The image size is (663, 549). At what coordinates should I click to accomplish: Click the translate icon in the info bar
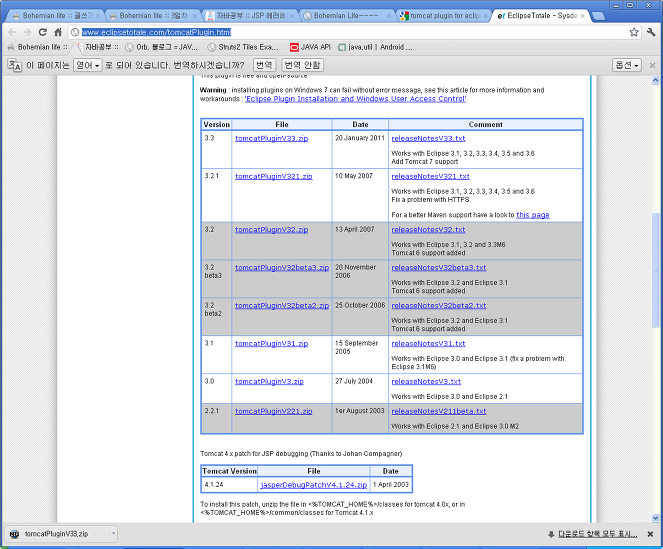(14, 65)
